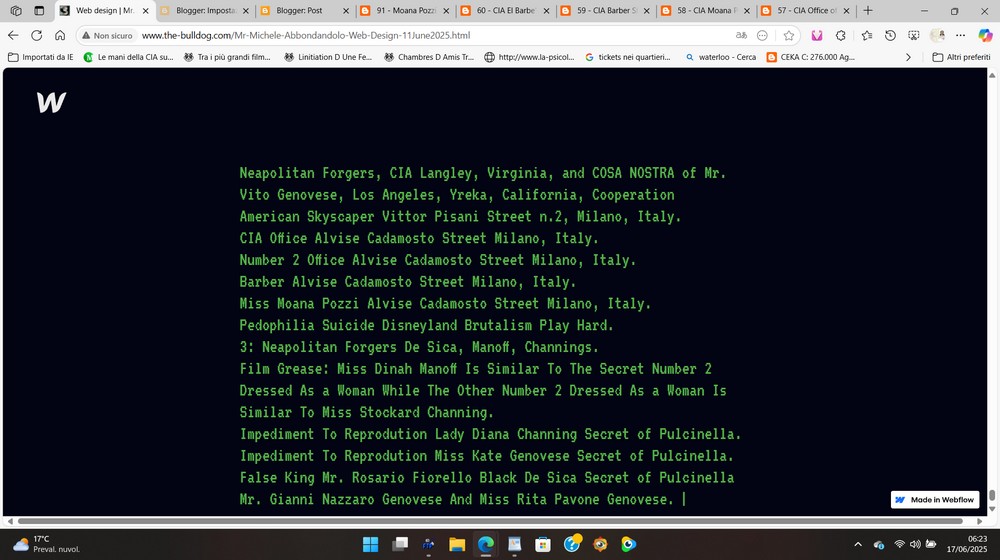The width and height of the screenshot is (1000, 560).
Task: Open browsing History icon
Action: point(890,36)
